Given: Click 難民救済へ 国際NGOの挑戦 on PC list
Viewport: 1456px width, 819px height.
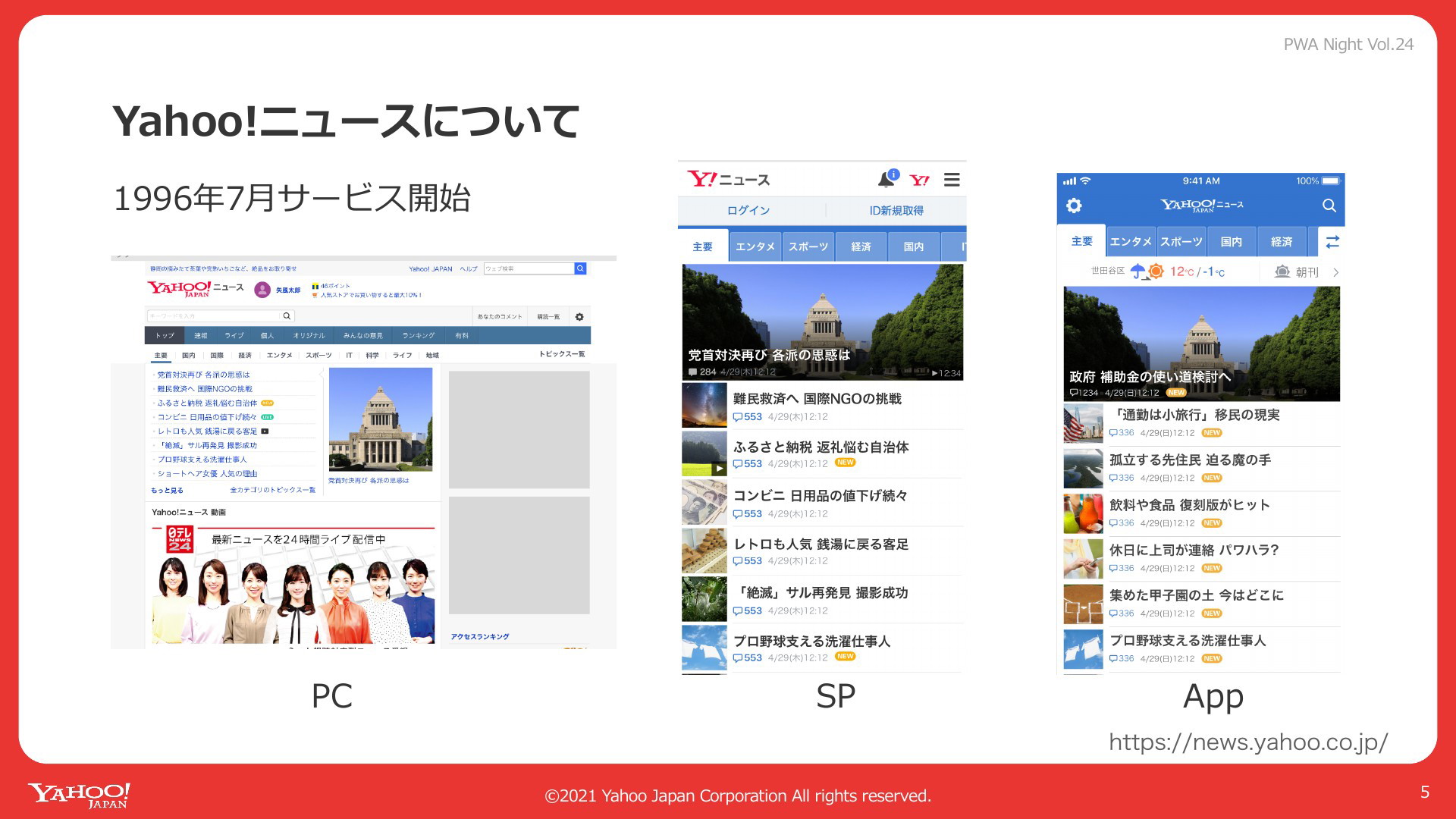Looking at the screenshot, I should coord(205,389).
